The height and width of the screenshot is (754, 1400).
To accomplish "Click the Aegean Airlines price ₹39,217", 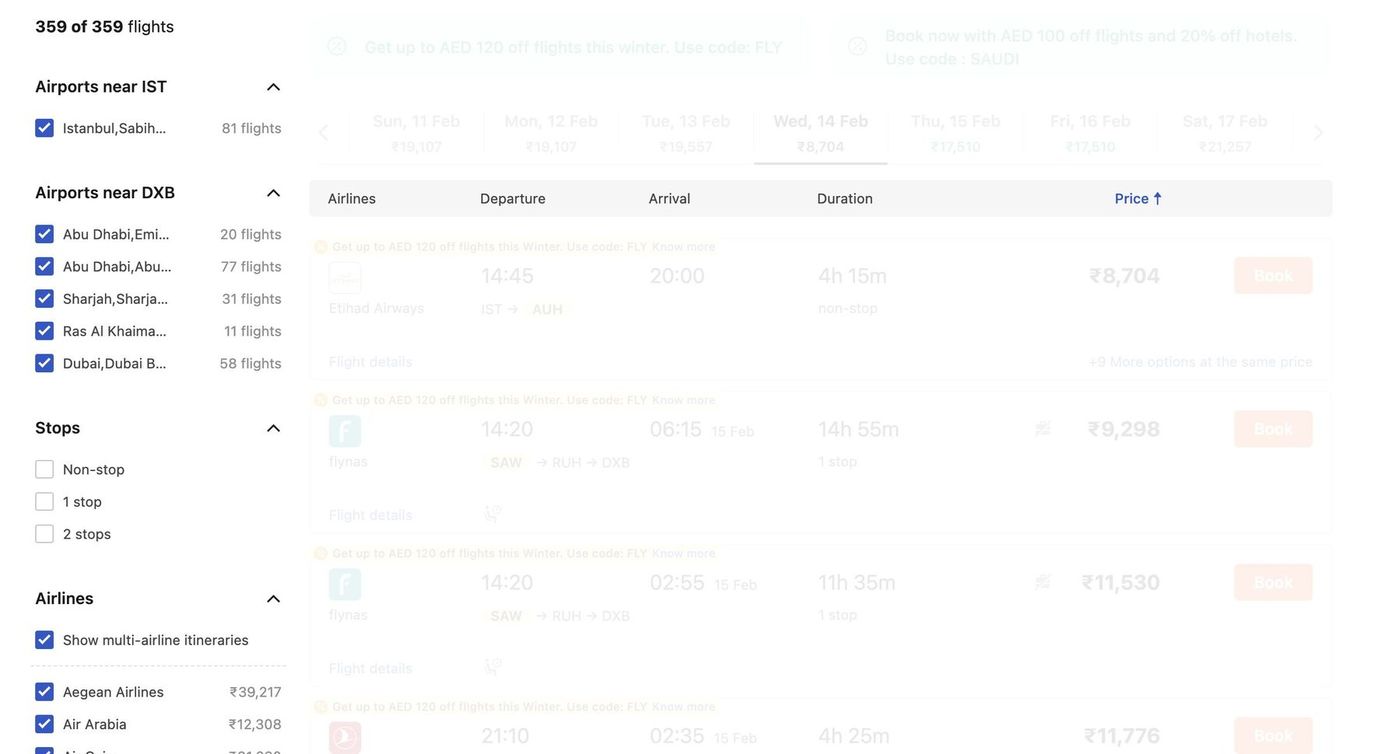I will pos(255,692).
